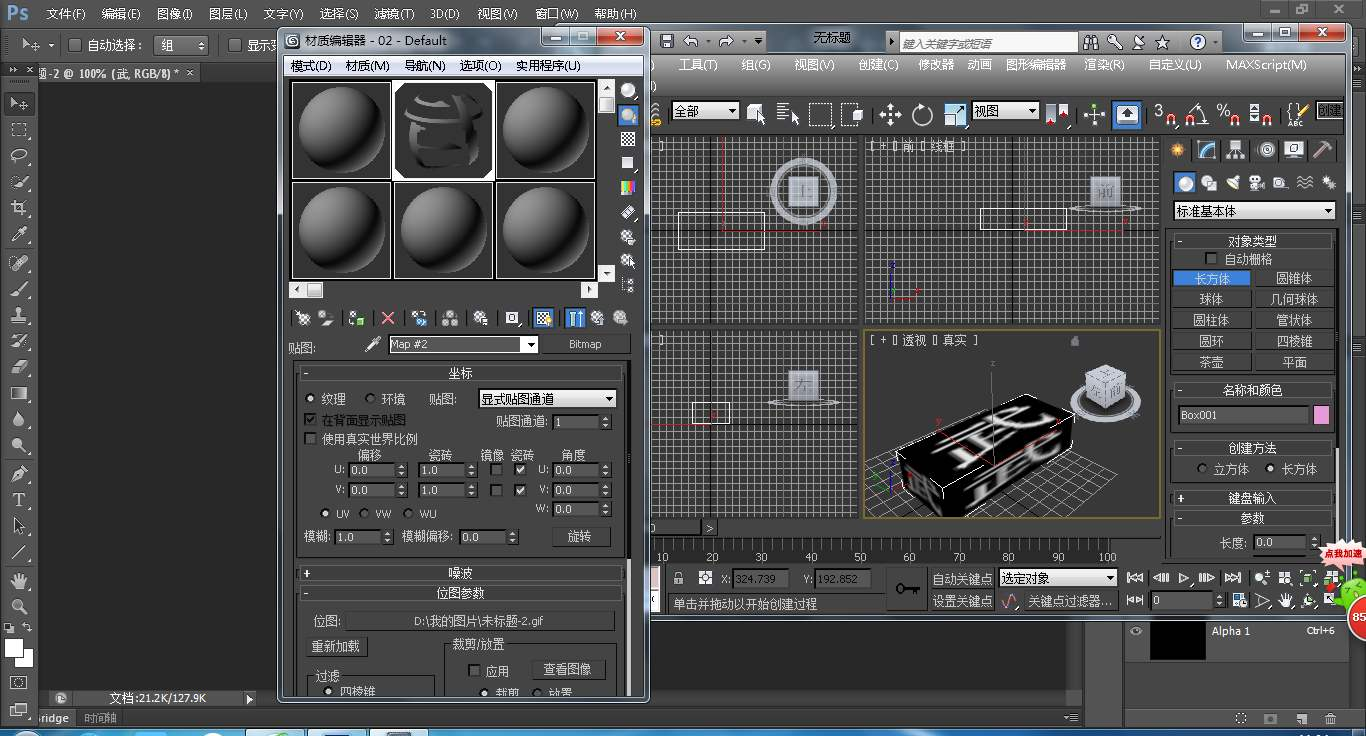
Task: Click 自动关键点 auto key button
Action: [963, 578]
